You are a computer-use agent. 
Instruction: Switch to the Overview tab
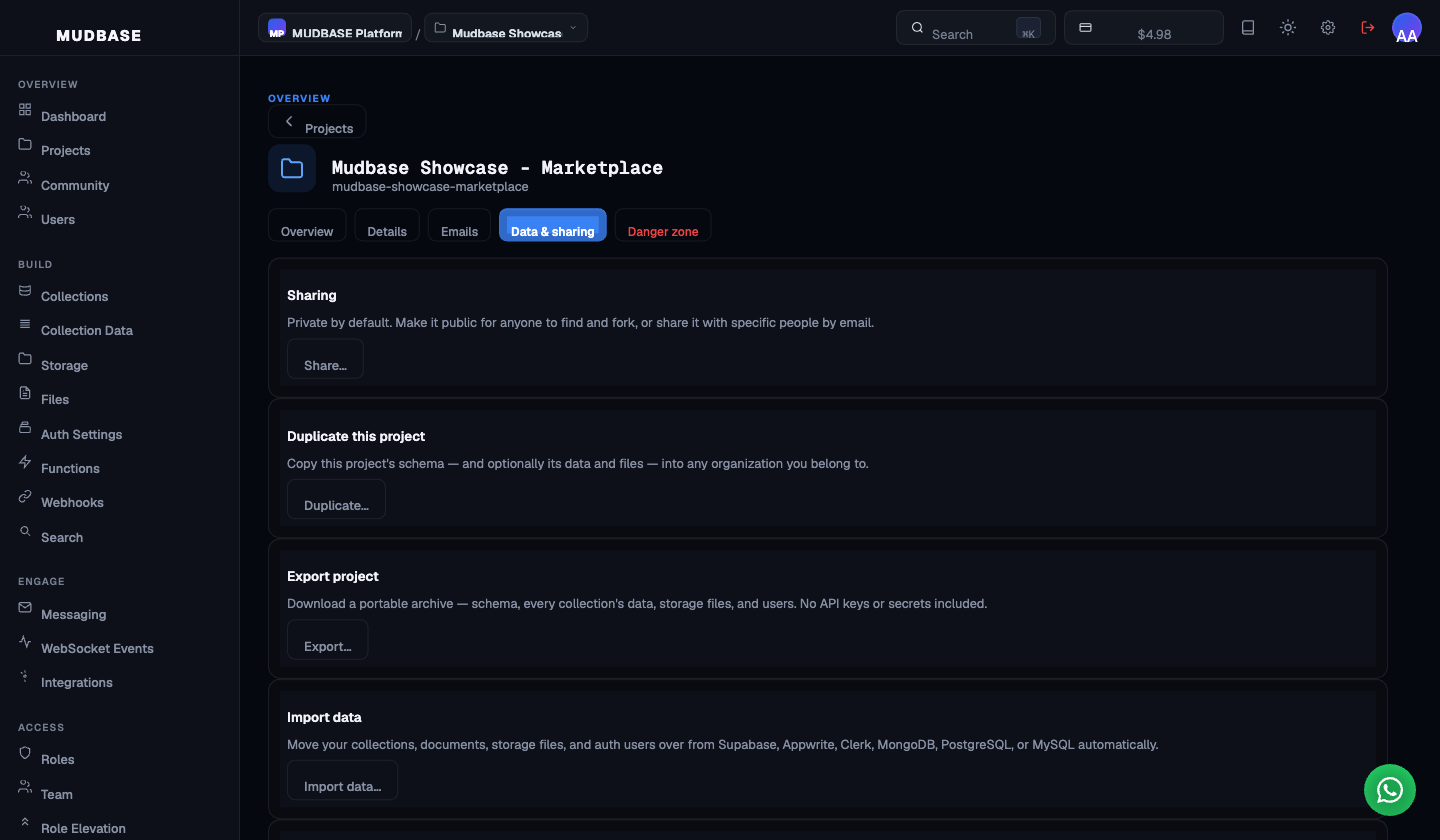coord(307,225)
